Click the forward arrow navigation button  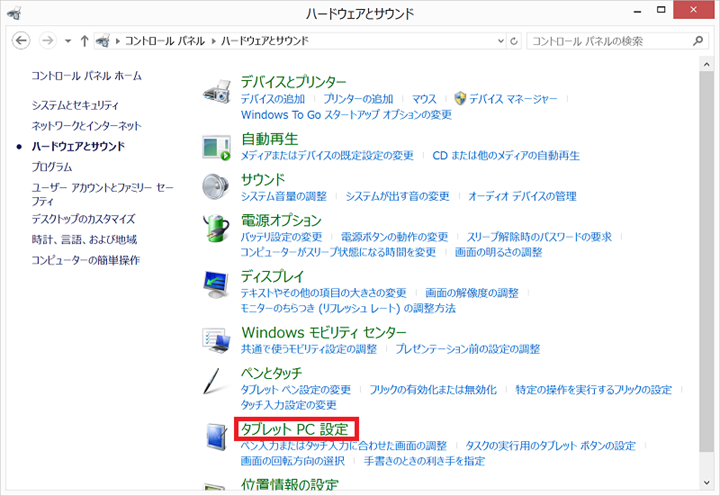click(47, 41)
